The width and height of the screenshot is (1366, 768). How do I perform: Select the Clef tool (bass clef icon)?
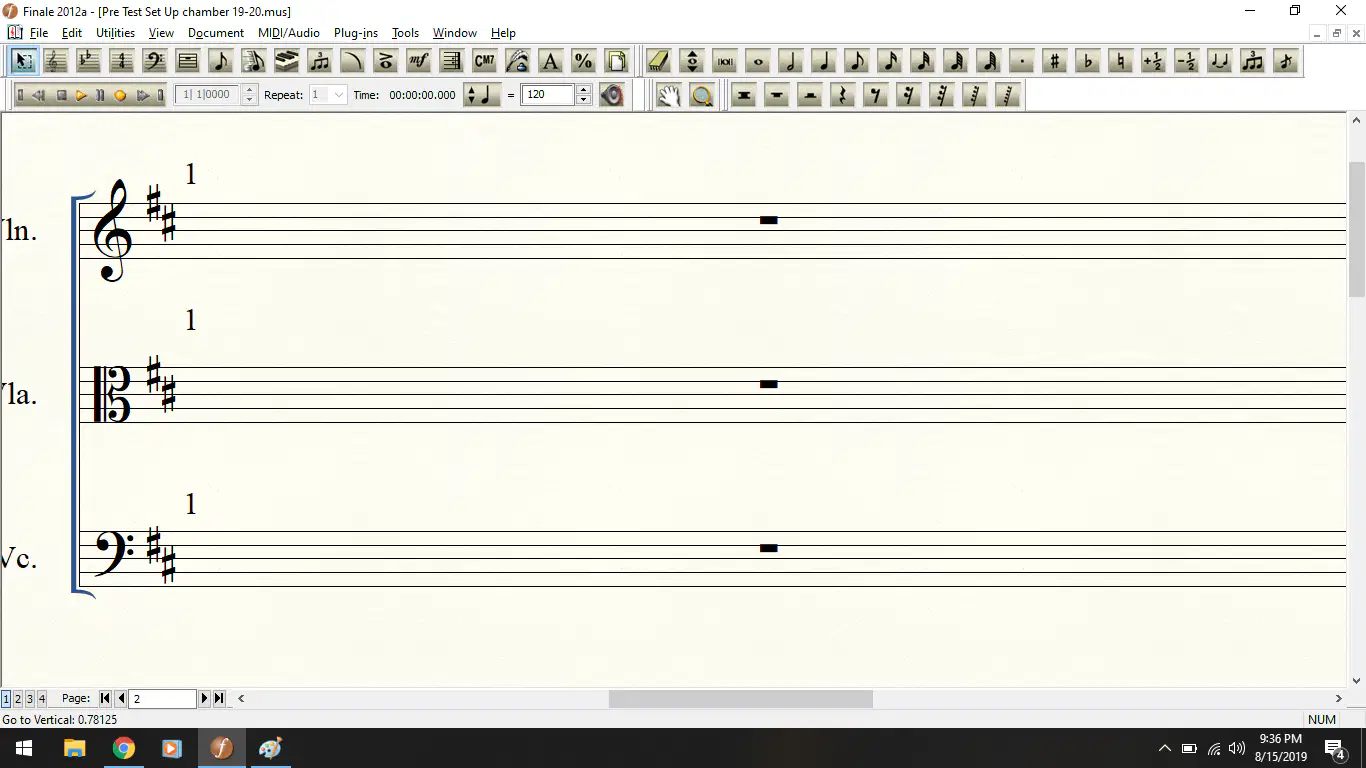[154, 61]
